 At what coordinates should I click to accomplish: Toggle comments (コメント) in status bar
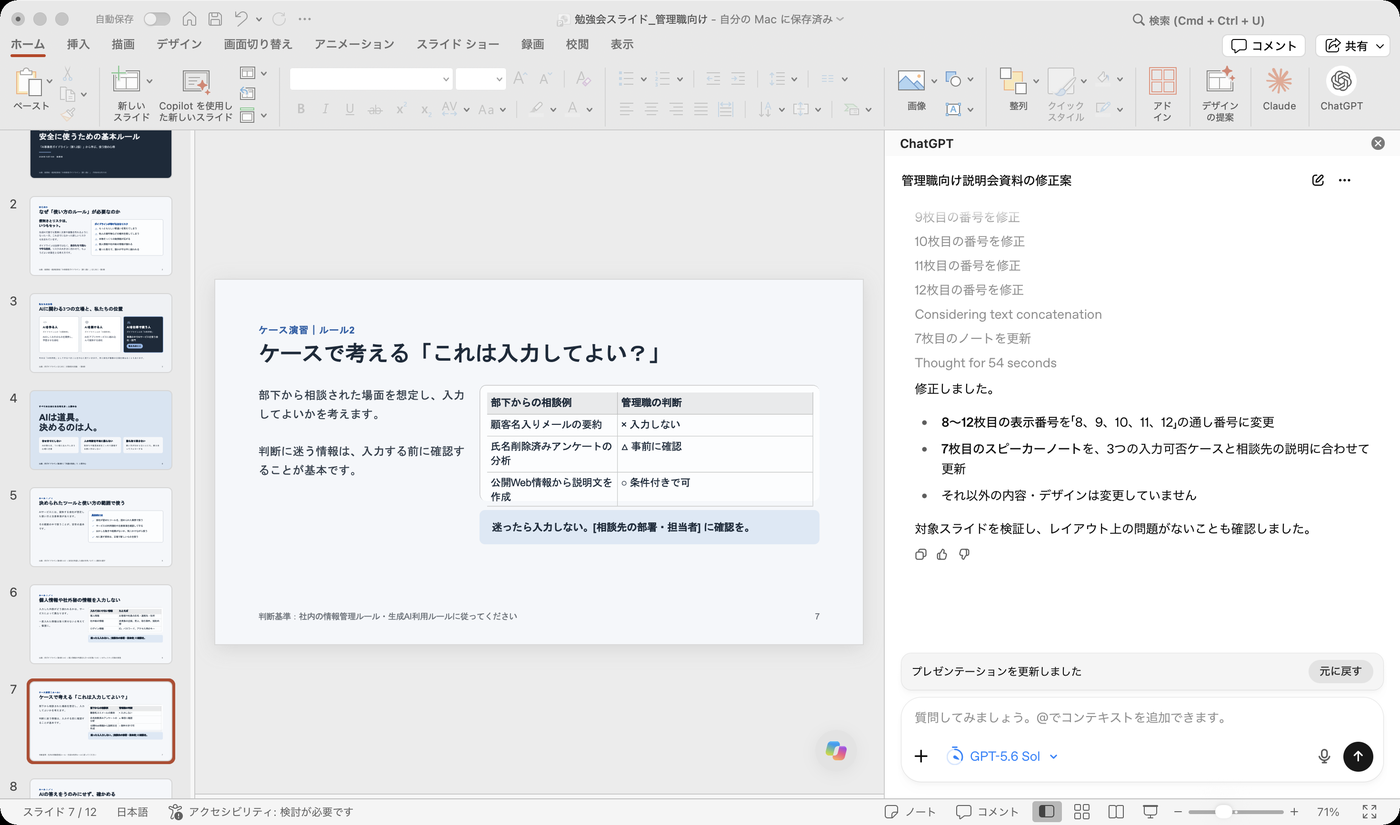pyautogui.click(x=987, y=812)
